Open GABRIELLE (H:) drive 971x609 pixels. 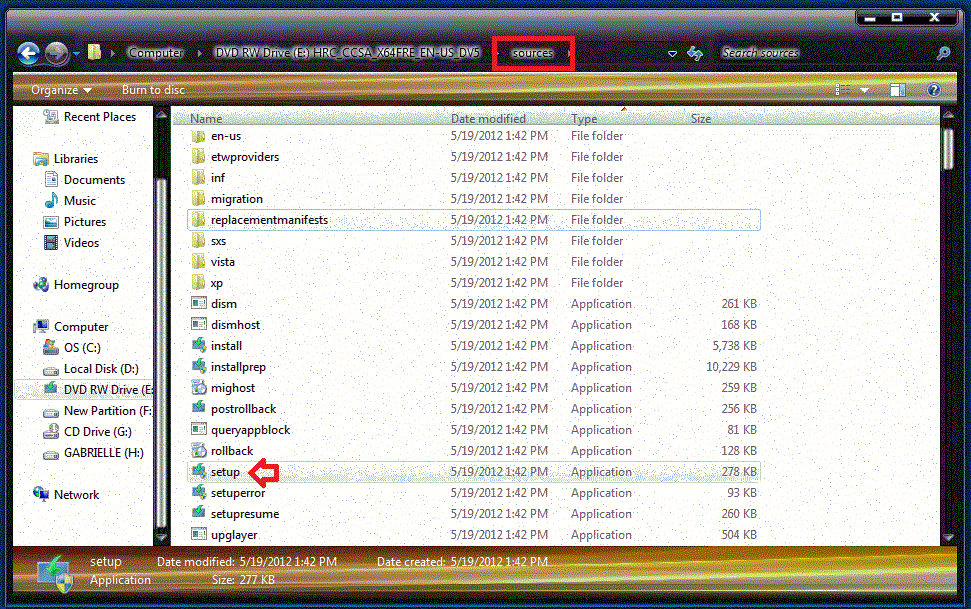pos(93,453)
